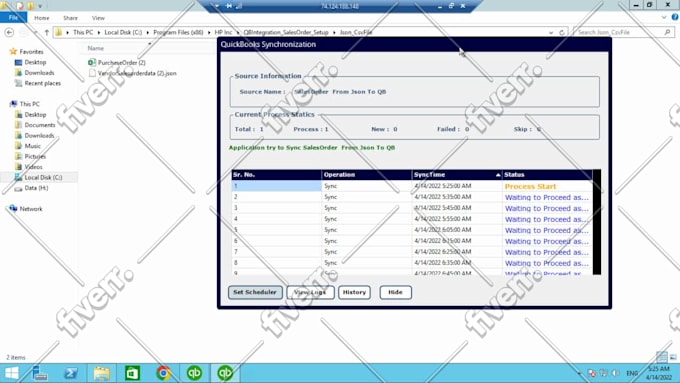Click 'HP Inc' breadcrumb segment
The width and height of the screenshot is (680, 383).
click(x=223, y=33)
